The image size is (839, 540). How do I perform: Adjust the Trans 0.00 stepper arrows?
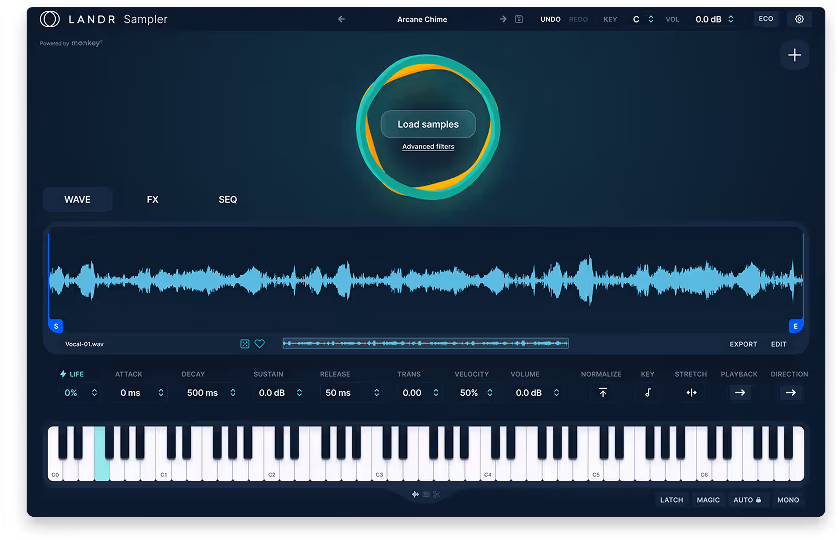coord(436,393)
